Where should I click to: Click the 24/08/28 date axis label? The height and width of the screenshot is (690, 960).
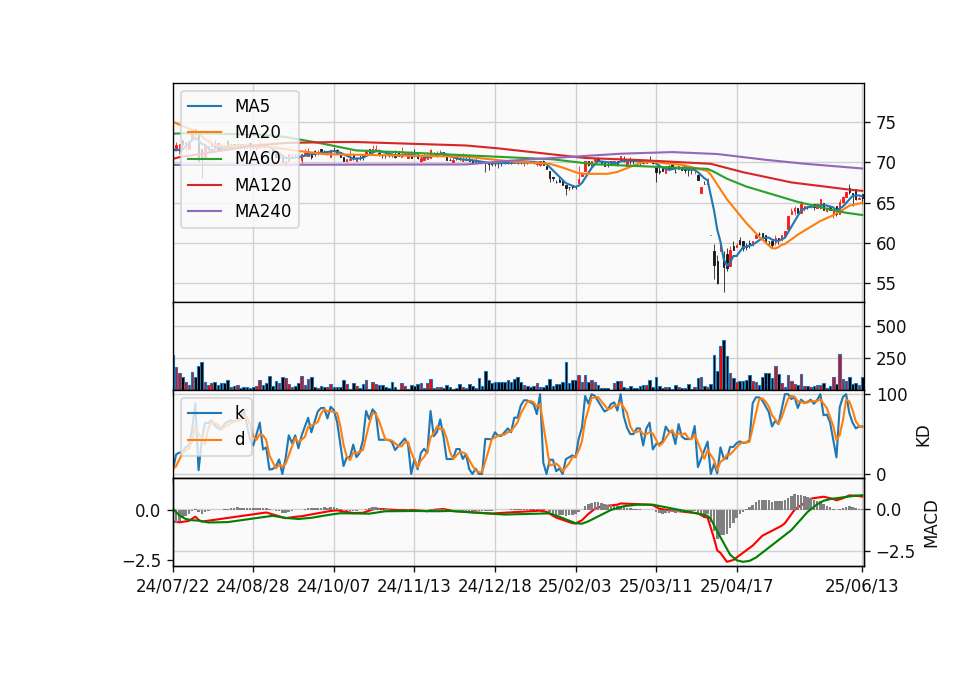(253, 586)
